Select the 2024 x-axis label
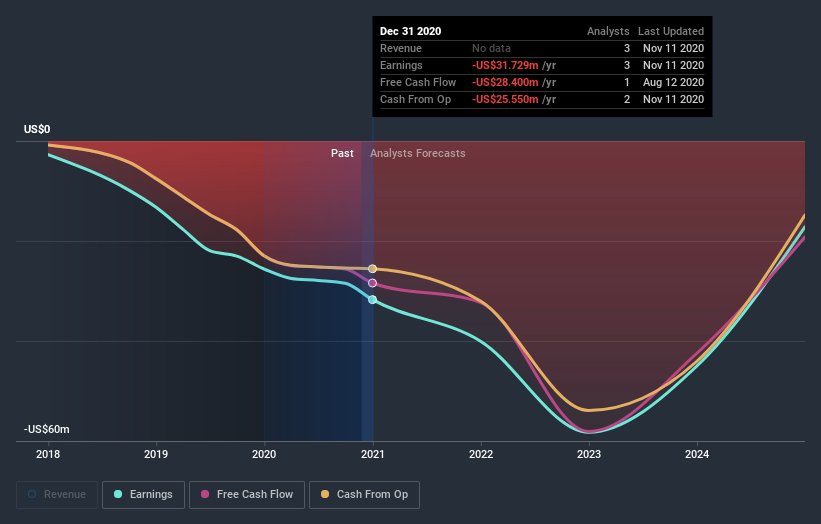 pos(697,454)
